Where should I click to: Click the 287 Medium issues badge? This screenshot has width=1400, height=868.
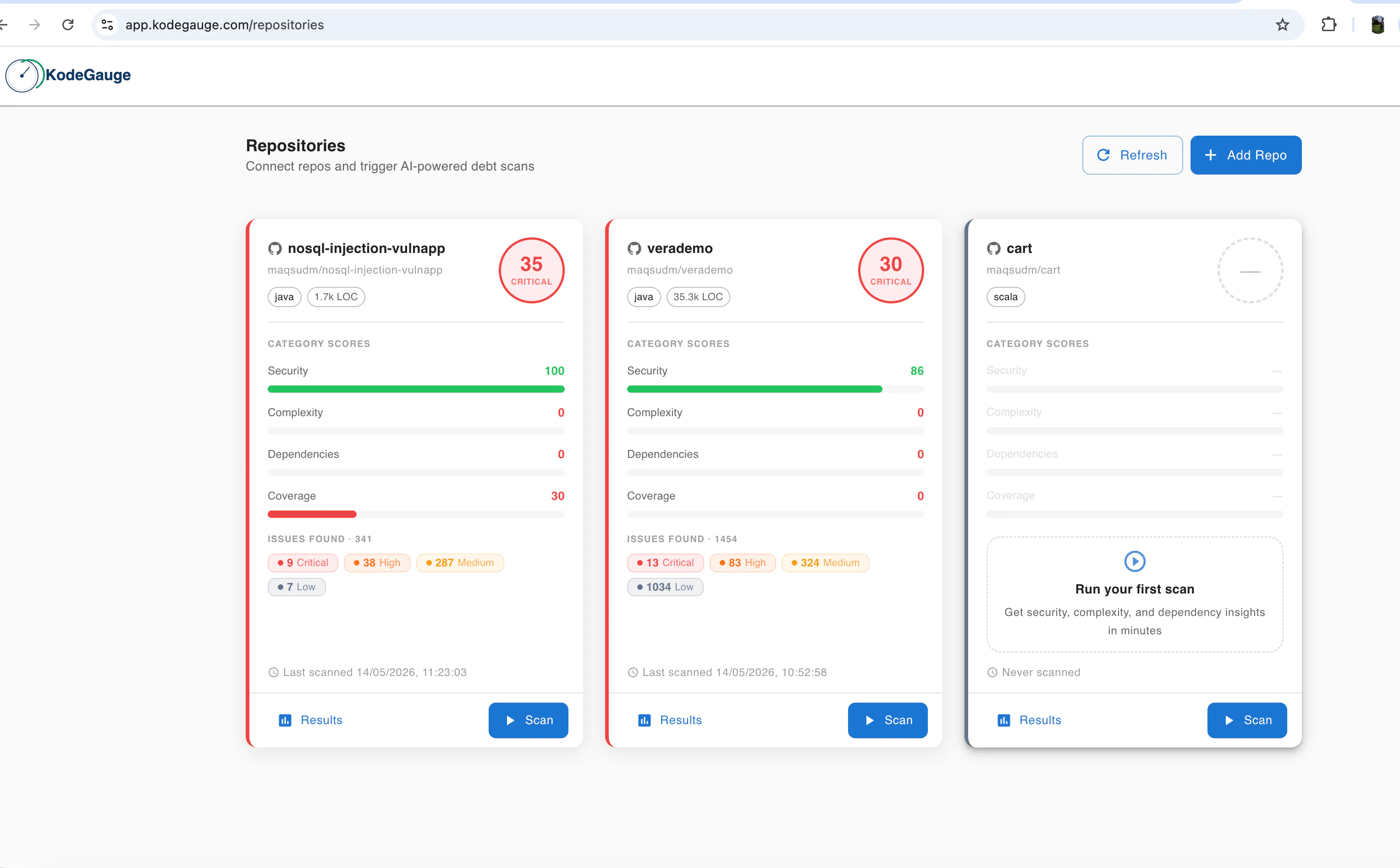(459, 563)
